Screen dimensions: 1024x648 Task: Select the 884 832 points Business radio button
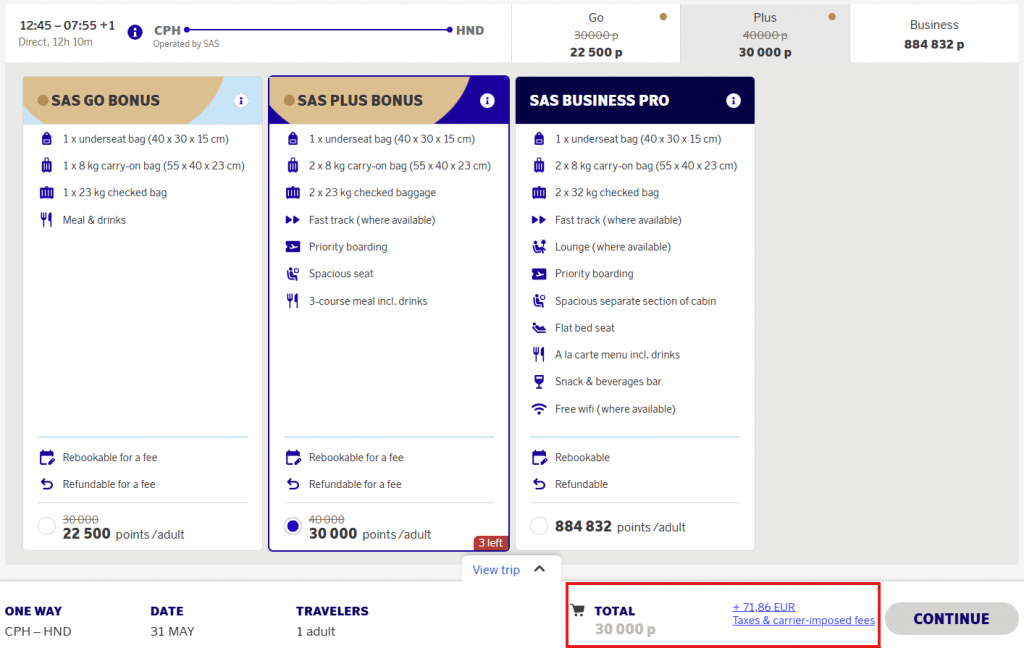(x=539, y=526)
